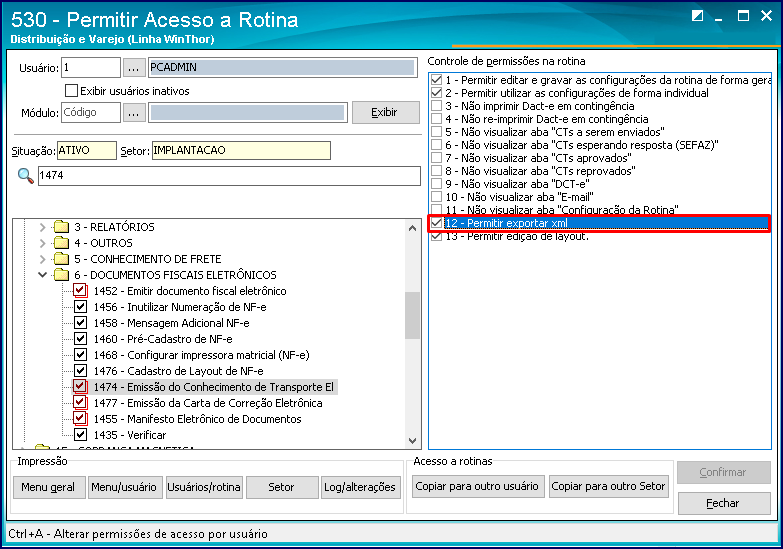
Task: Collapse 6 - DOCUMENTOS FISCAIS ELETRÔNICOS node
Action: tap(42, 275)
